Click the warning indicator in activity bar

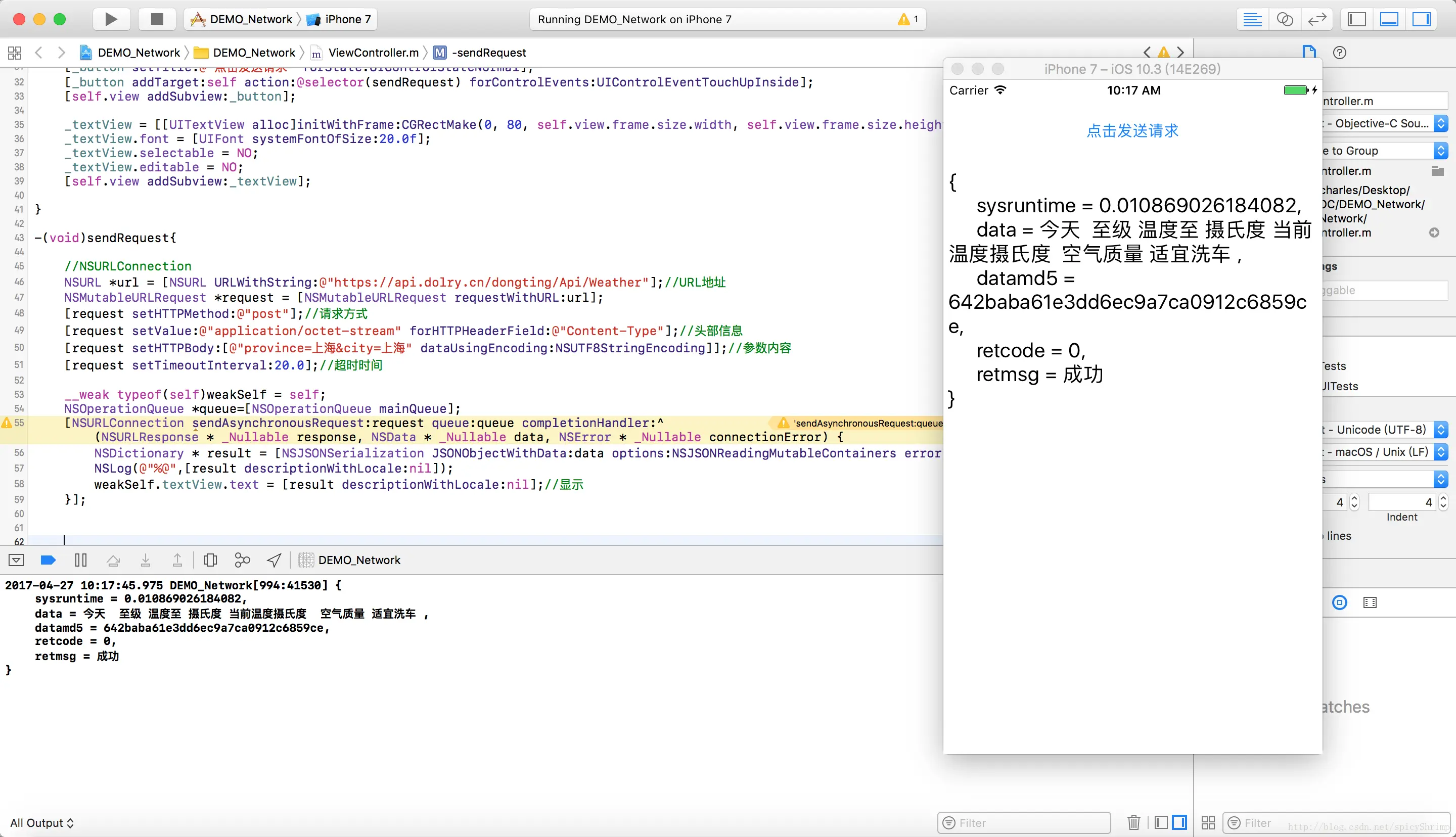click(x=907, y=19)
